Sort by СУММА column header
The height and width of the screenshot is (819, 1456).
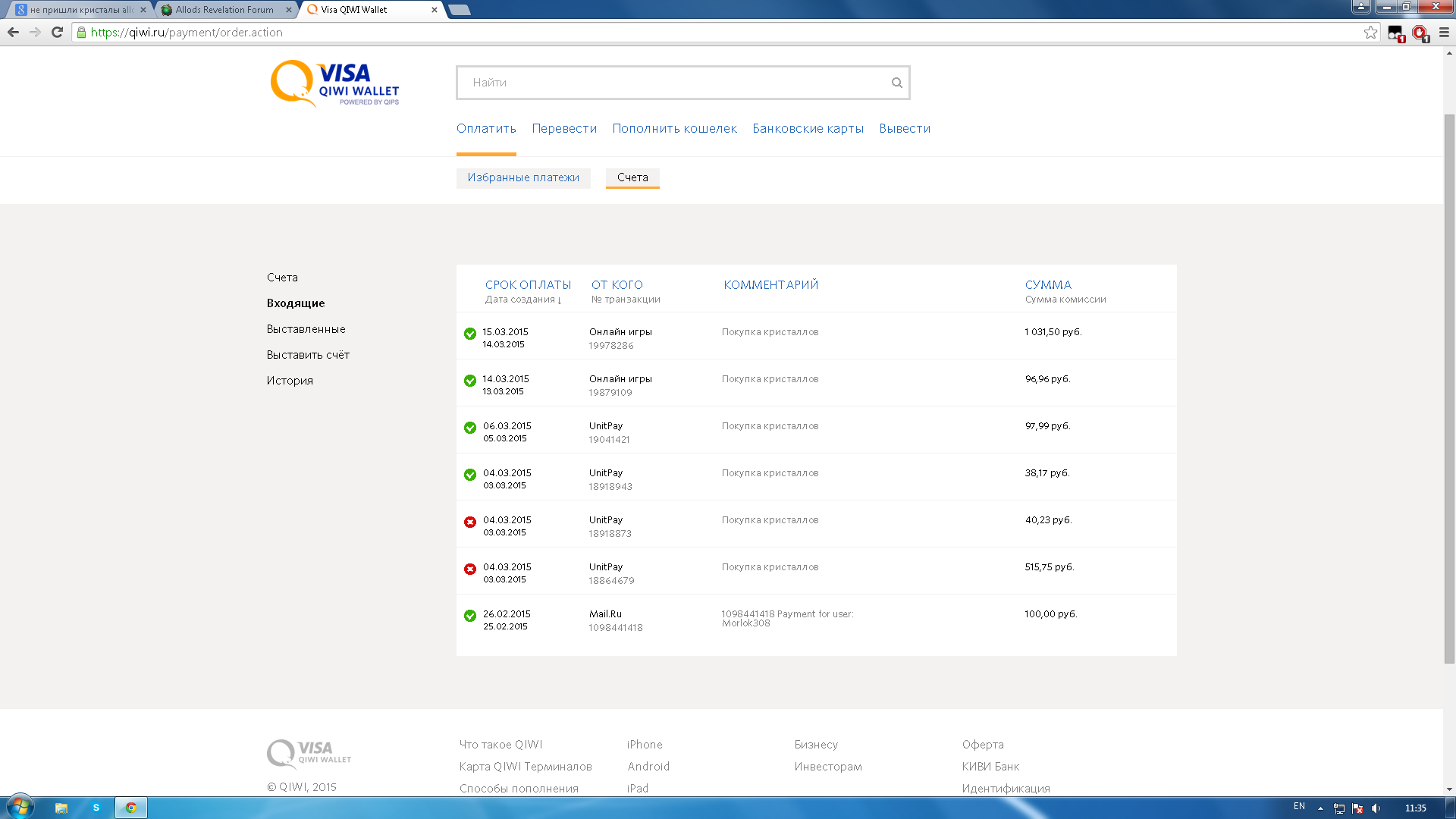point(1048,285)
